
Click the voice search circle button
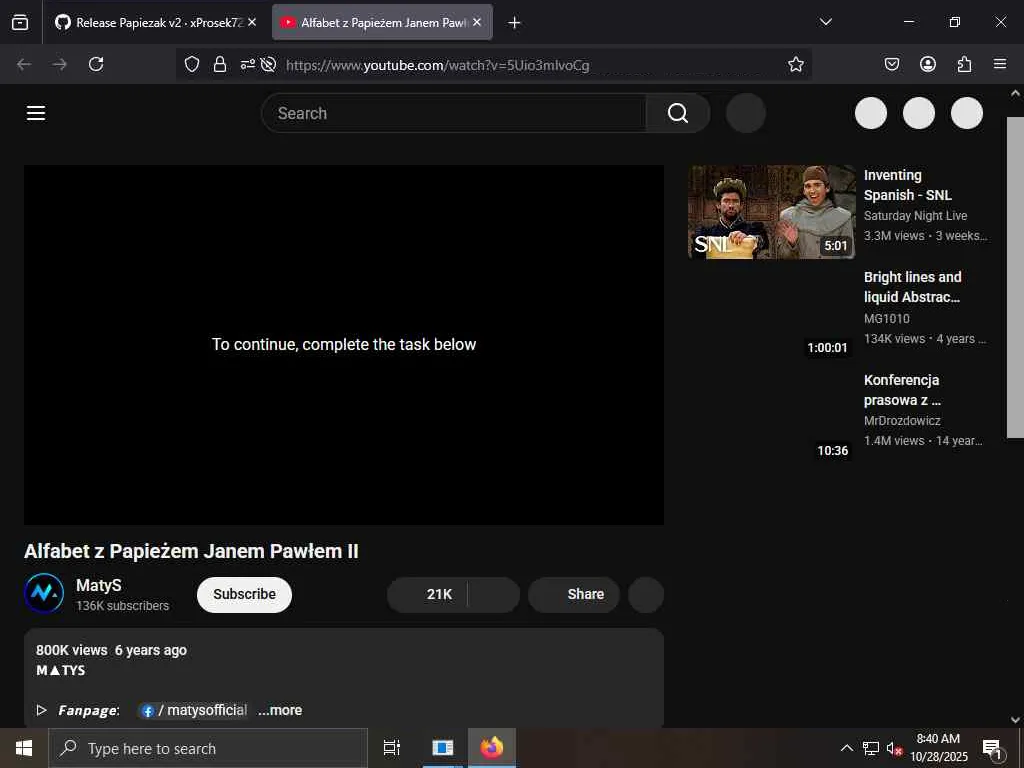pos(746,113)
